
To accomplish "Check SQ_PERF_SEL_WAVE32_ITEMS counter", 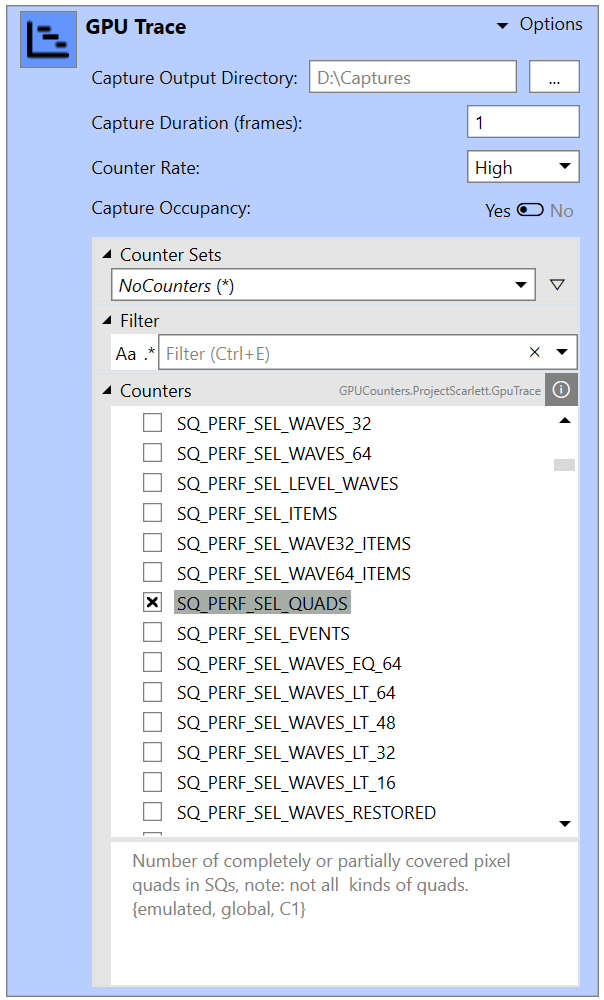I will tap(152, 543).
